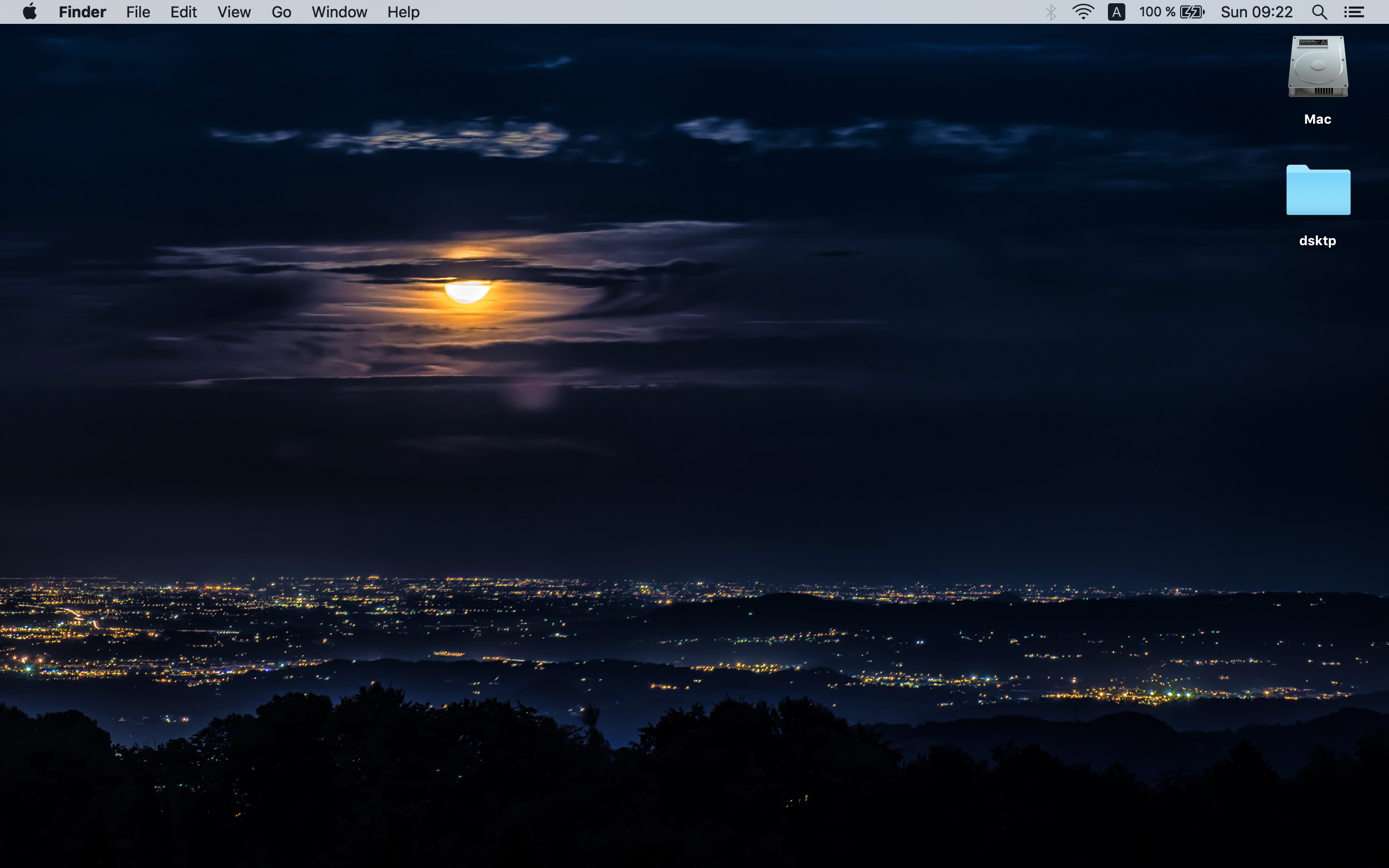The height and width of the screenshot is (868, 1389).
Task: Click the 100 % battery text
Action: click(1157, 12)
